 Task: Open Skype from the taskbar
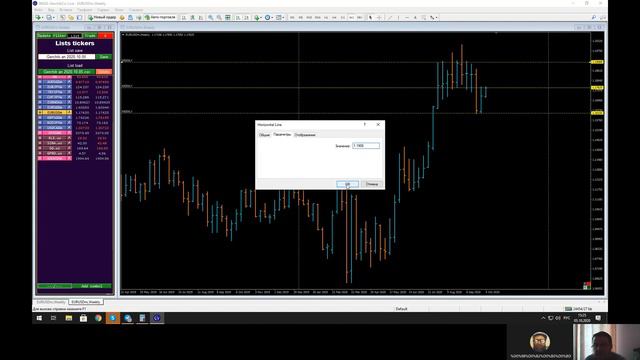point(113,318)
